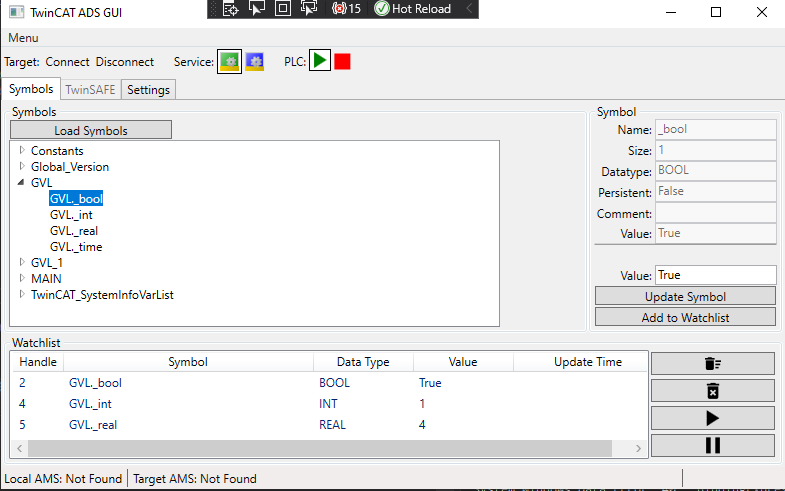Image resolution: width=785 pixels, height=491 pixels.
Task: Click the Update Time column header
Action: 581,362
